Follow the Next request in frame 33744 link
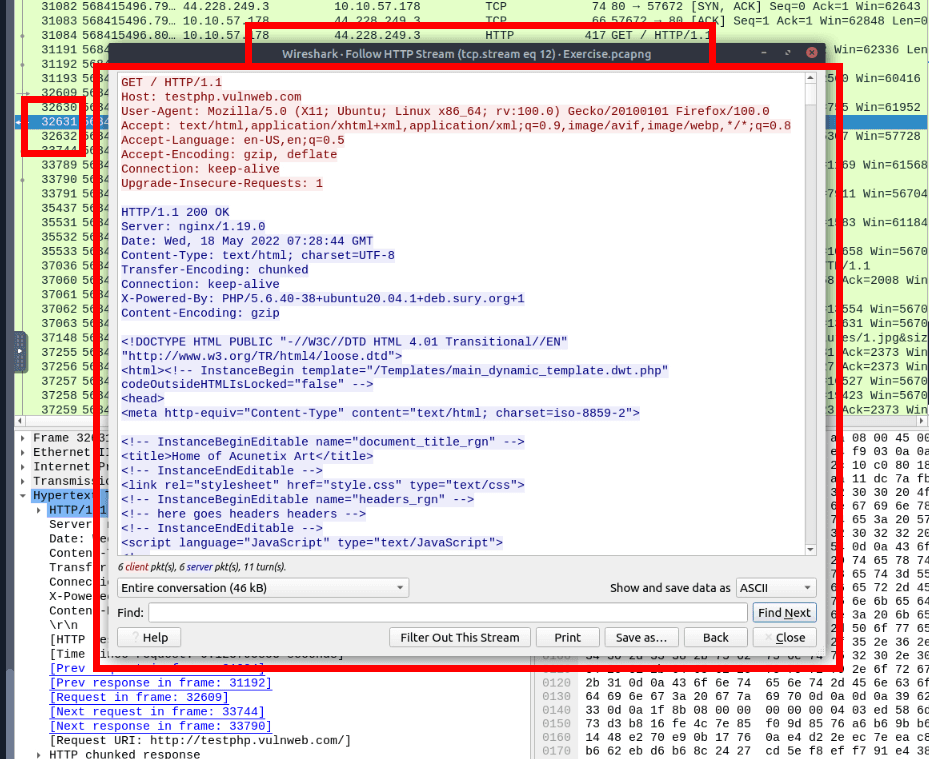Screen dimensions: 929x759 click(x=160, y=711)
